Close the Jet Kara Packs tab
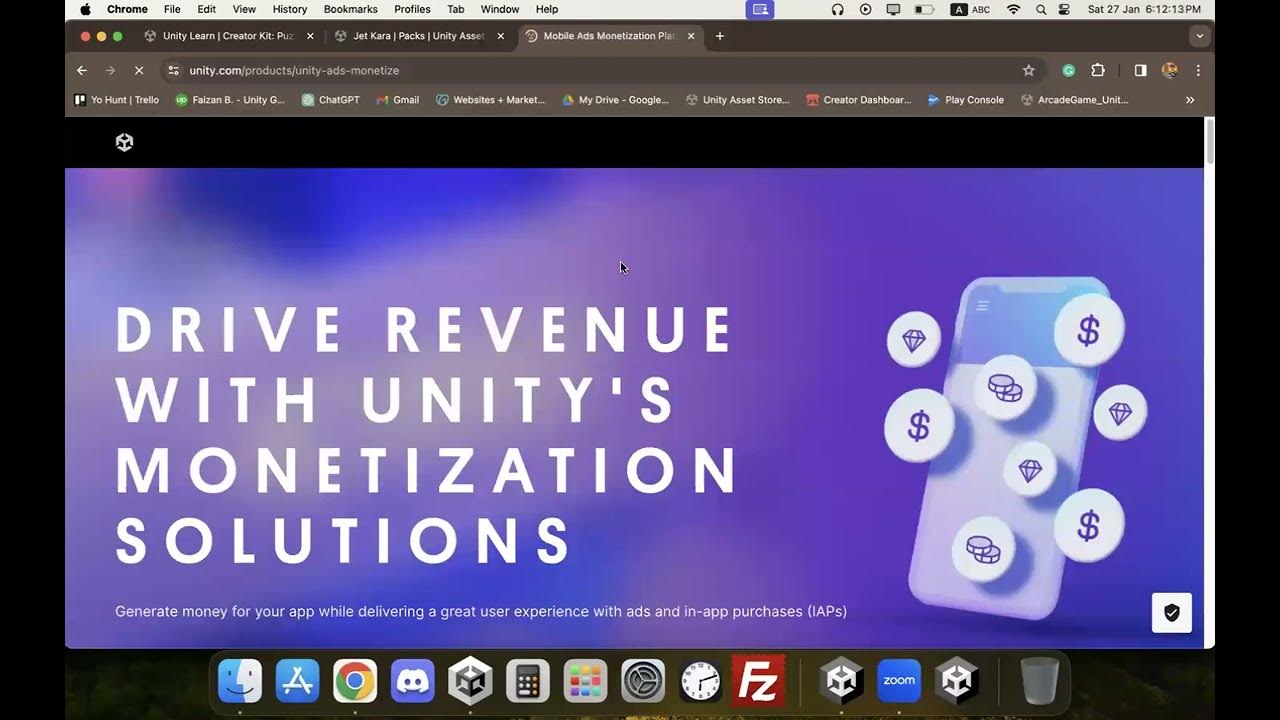 pyautogui.click(x=501, y=36)
